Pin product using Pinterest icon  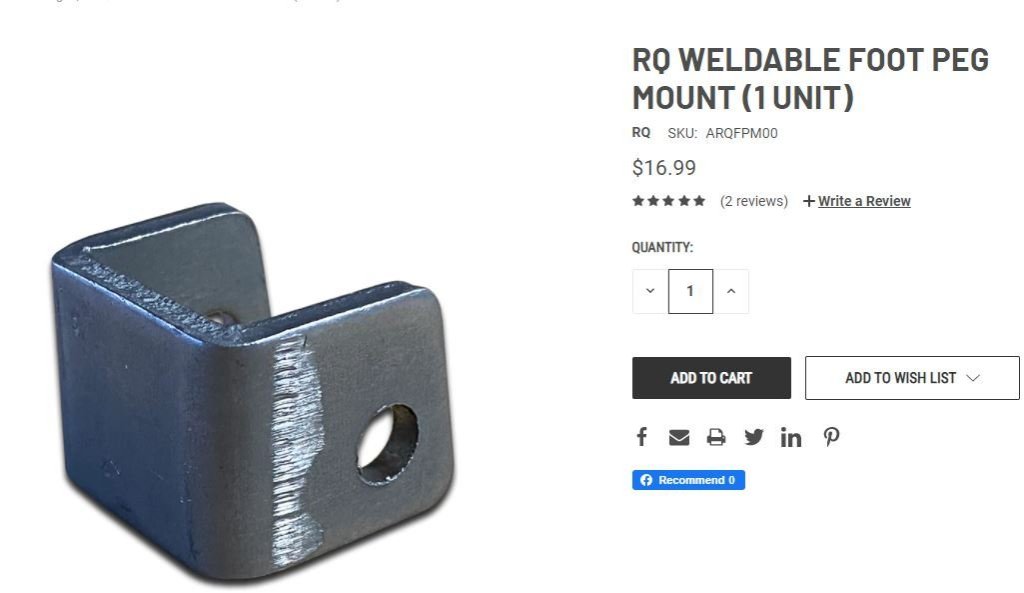(831, 437)
